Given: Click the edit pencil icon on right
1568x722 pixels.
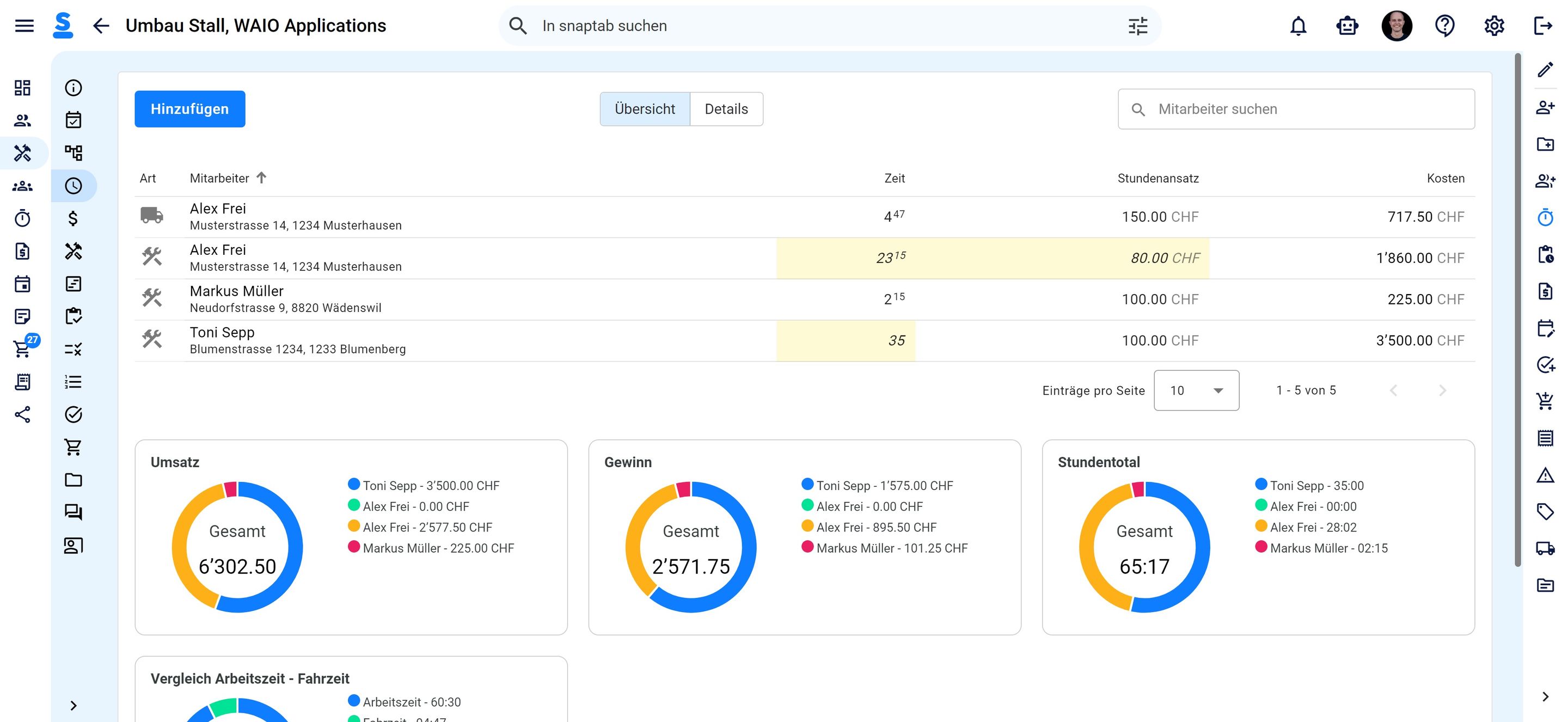Looking at the screenshot, I should click(x=1545, y=70).
